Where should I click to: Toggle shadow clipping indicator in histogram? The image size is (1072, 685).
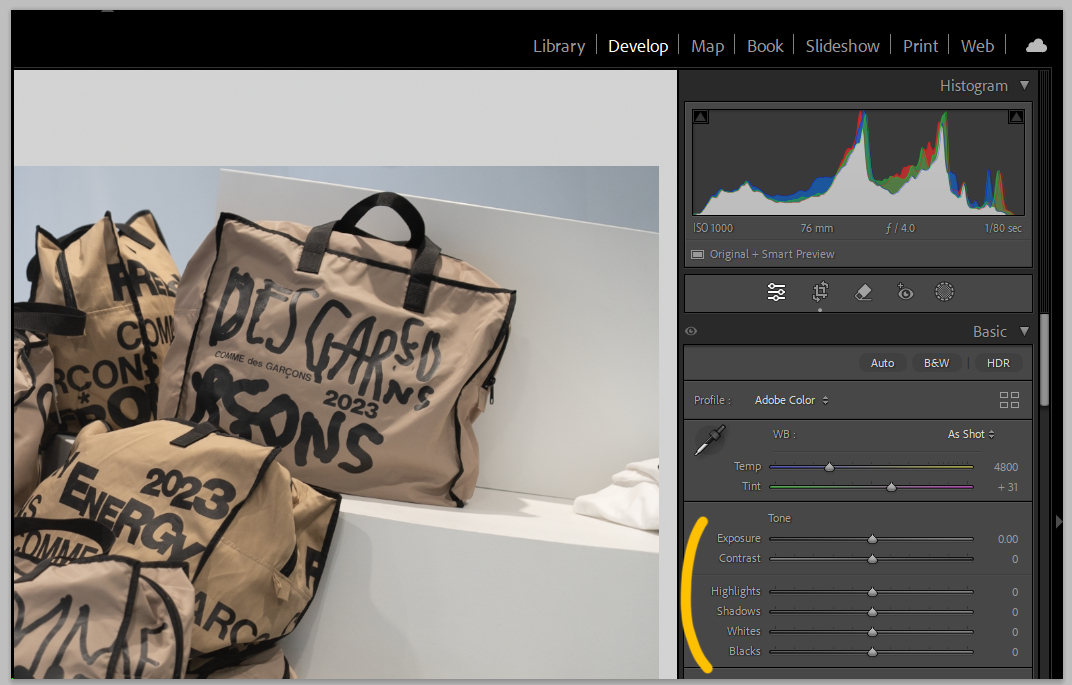701,117
